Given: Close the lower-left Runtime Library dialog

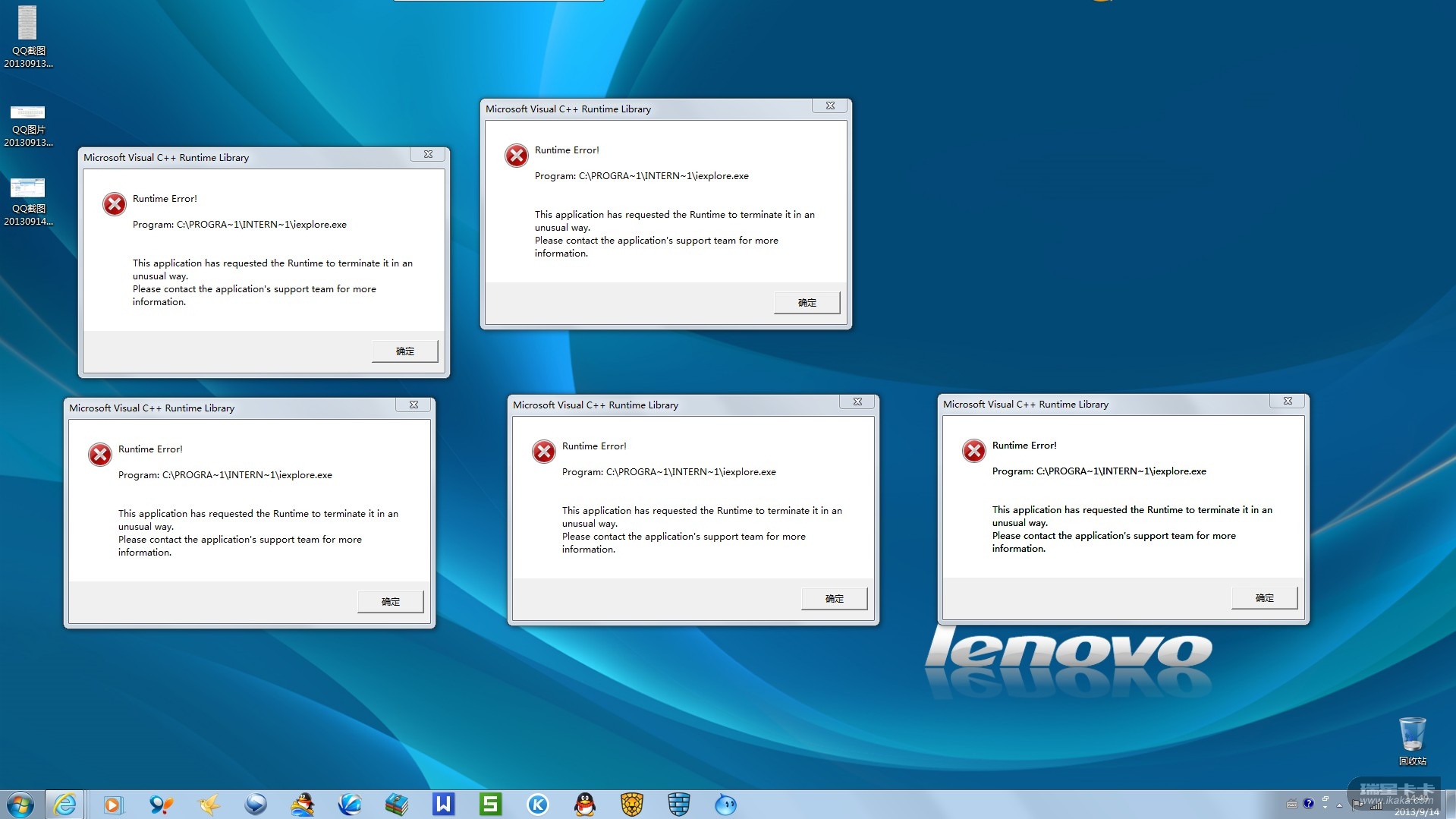Looking at the screenshot, I should pyautogui.click(x=414, y=405).
